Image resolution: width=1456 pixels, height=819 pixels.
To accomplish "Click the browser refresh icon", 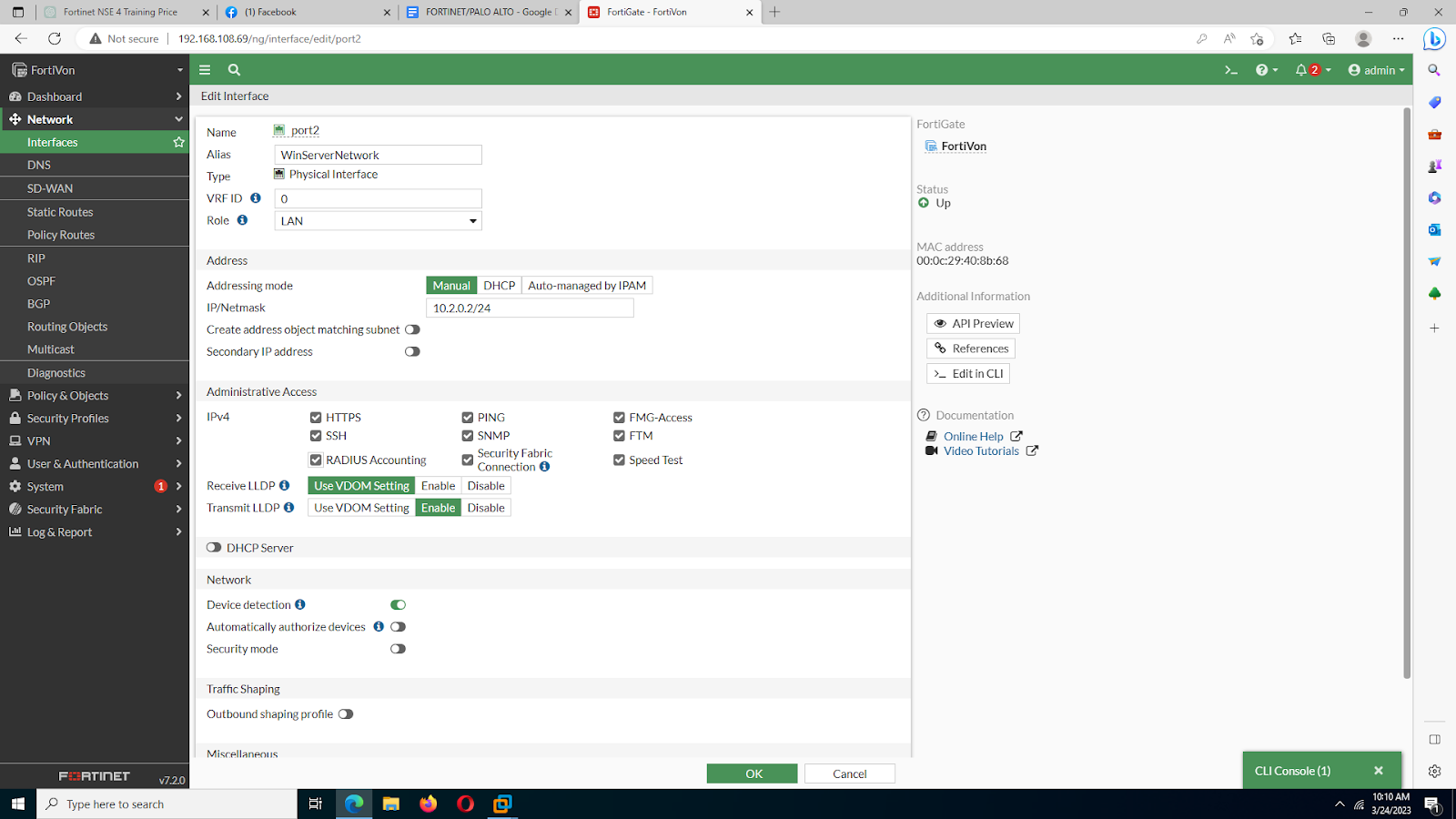I will 55,38.
